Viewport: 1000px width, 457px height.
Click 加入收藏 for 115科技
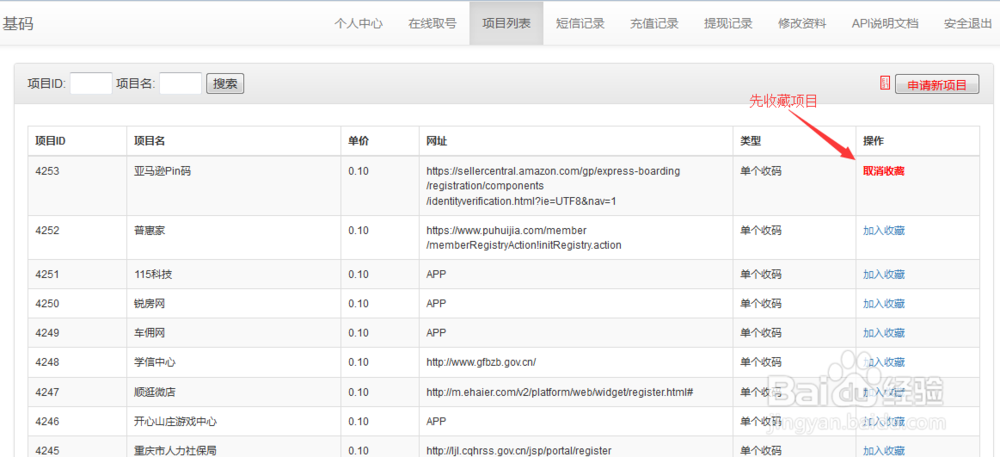[883, 275]
